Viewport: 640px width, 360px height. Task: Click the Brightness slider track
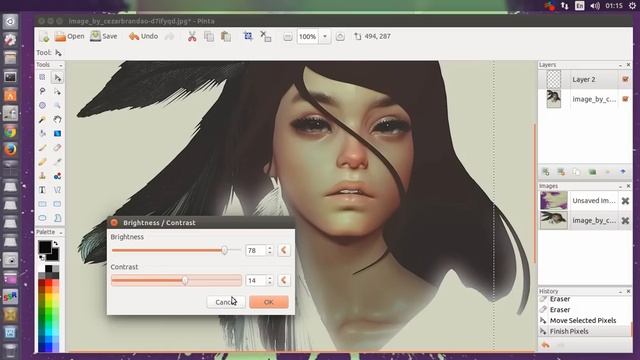pos(176,250)
